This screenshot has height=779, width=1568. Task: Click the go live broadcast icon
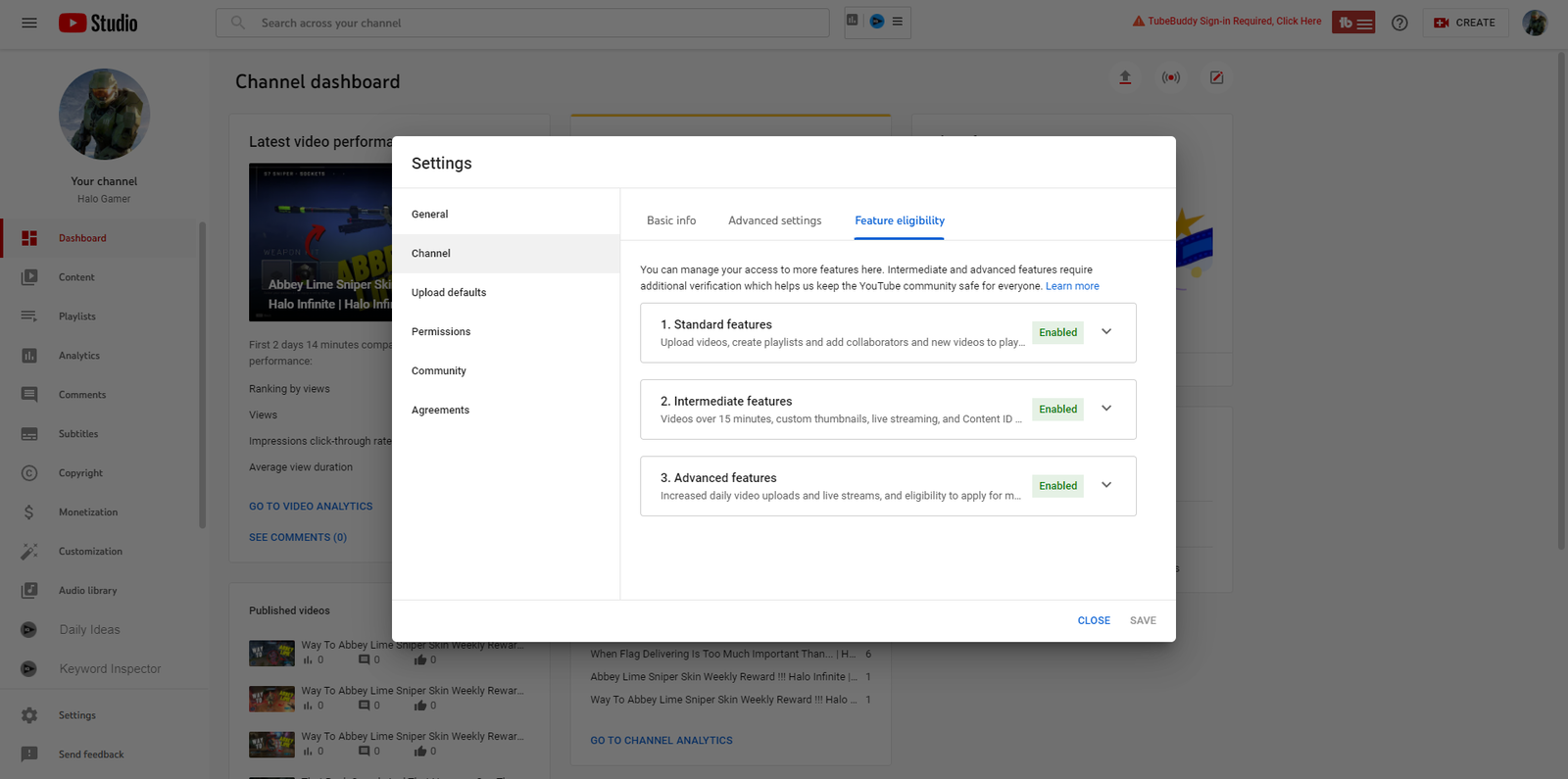pos(1171,77)
